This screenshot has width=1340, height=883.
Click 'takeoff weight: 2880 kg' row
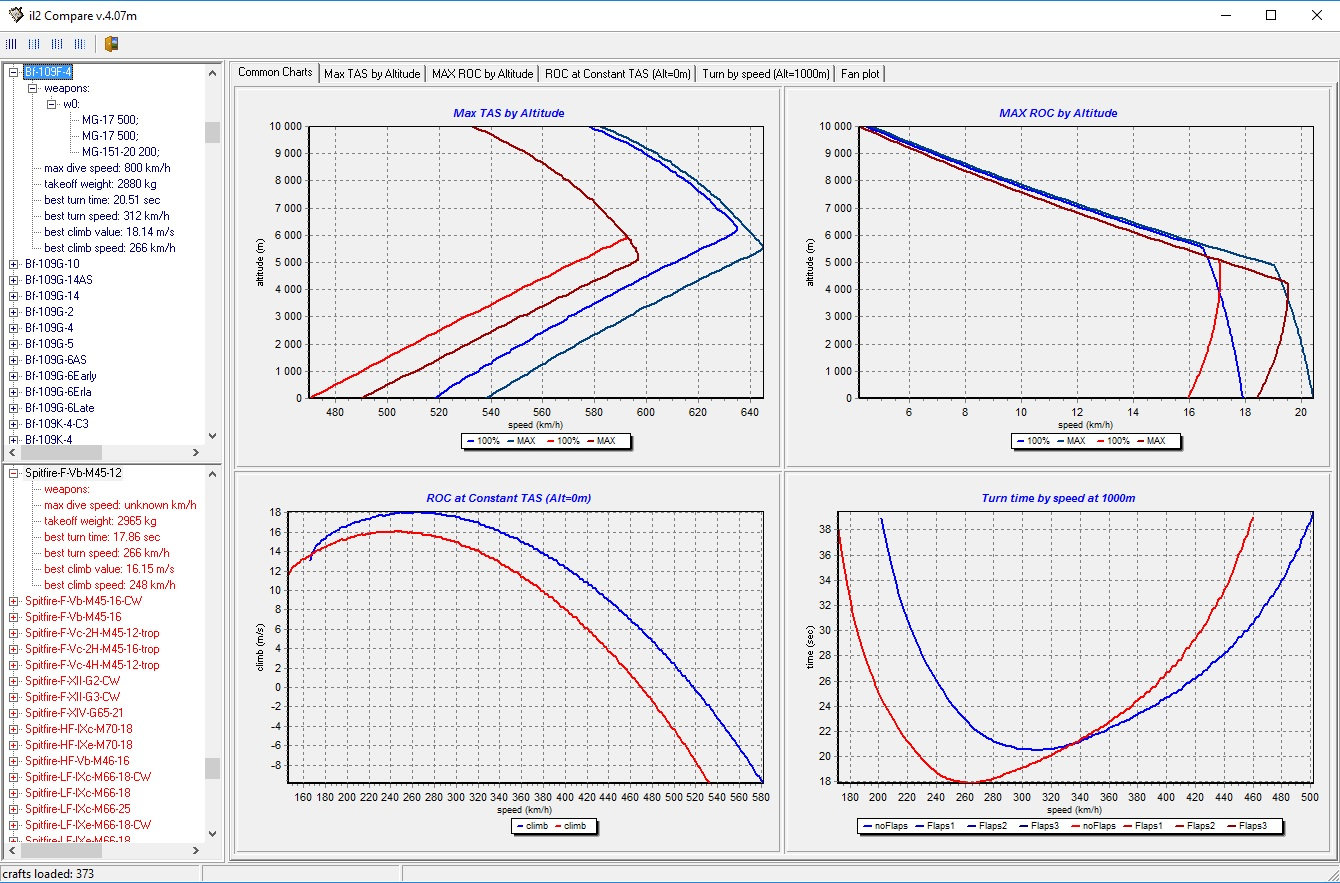(x=100, y=184)
